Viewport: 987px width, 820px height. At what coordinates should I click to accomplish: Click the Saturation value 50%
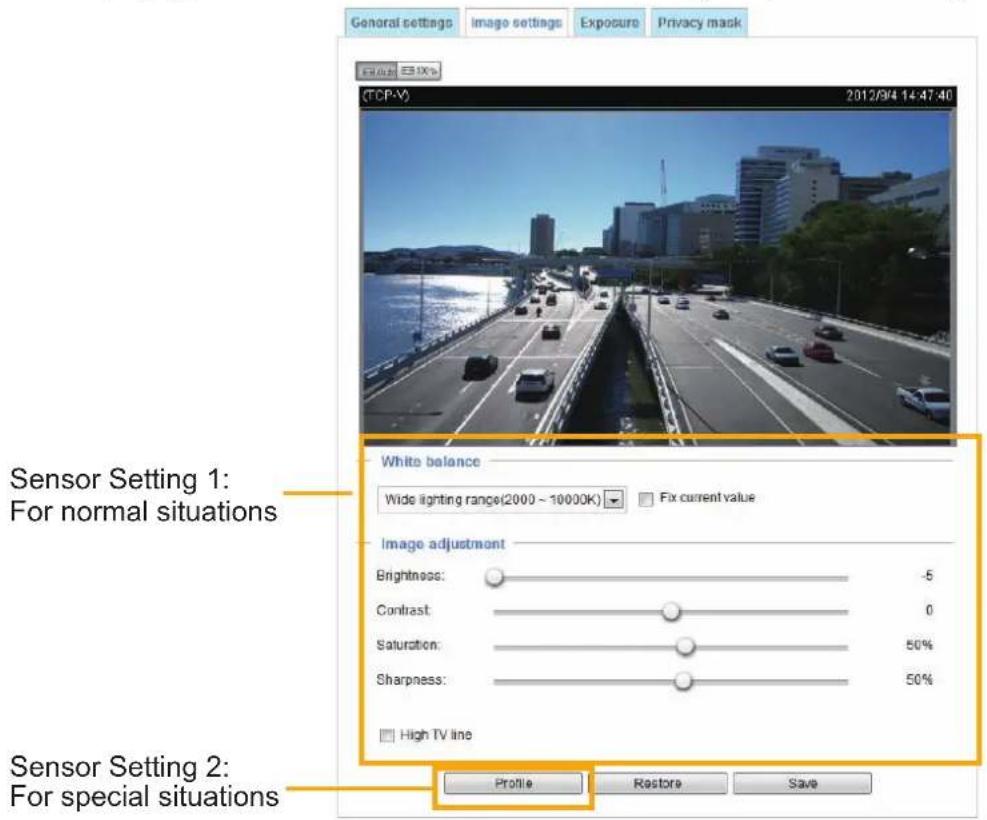(919, 645)
